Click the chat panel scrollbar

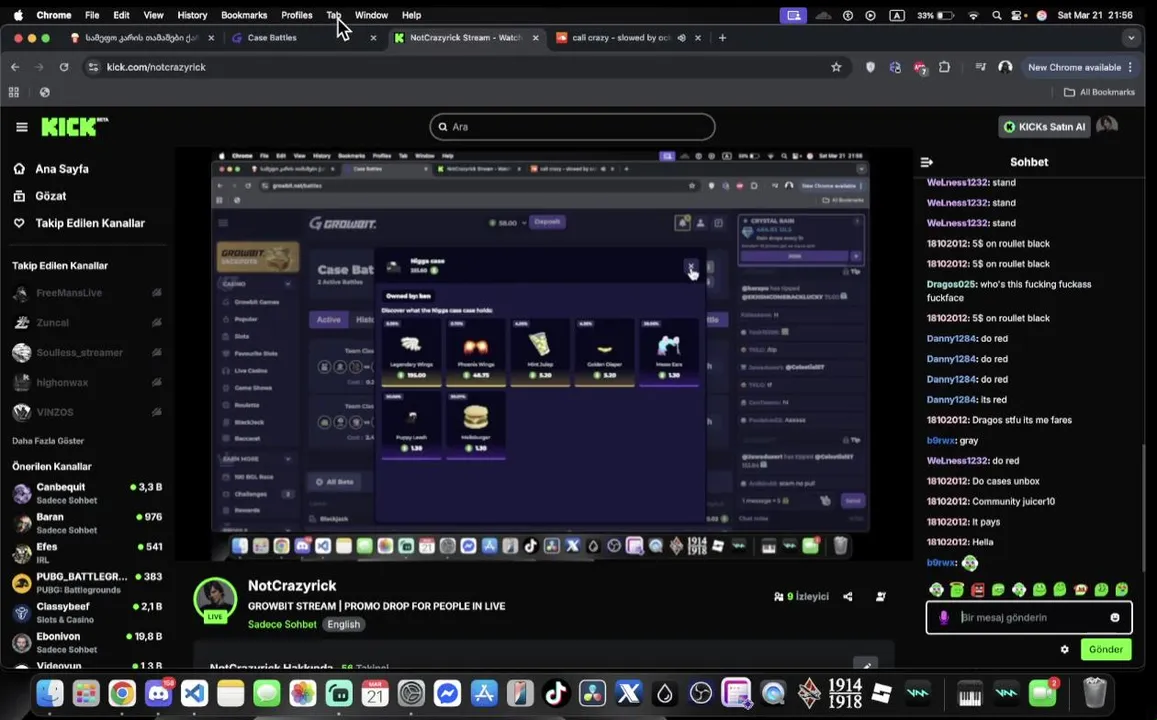pyautogui.click(x=1143, y=509)
